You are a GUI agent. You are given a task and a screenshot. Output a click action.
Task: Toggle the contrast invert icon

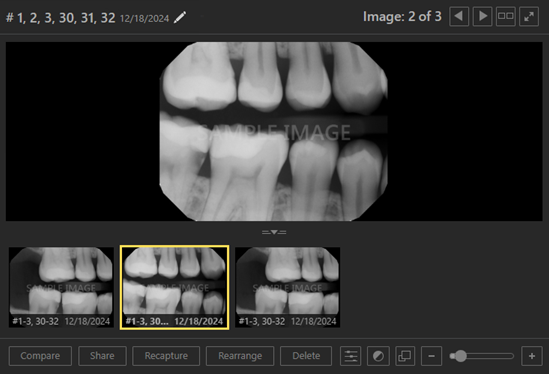click(x=378, y=356)
